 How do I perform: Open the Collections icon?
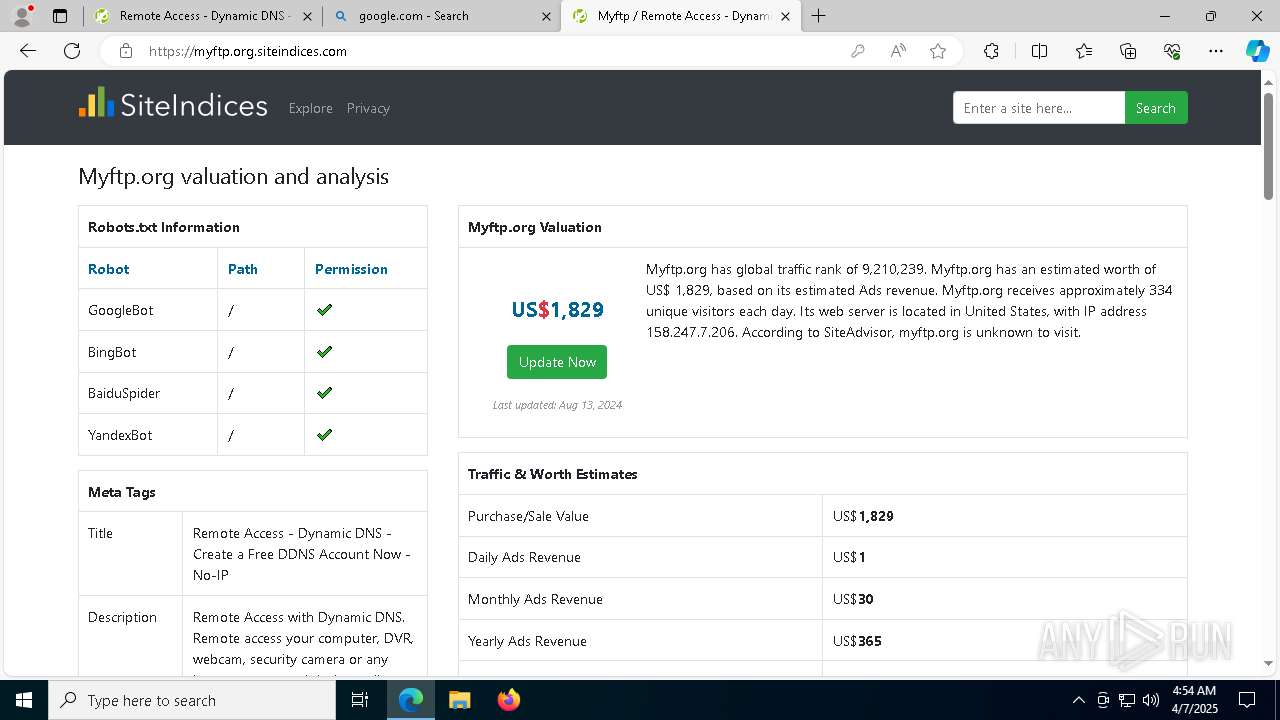click(1128, 51)
